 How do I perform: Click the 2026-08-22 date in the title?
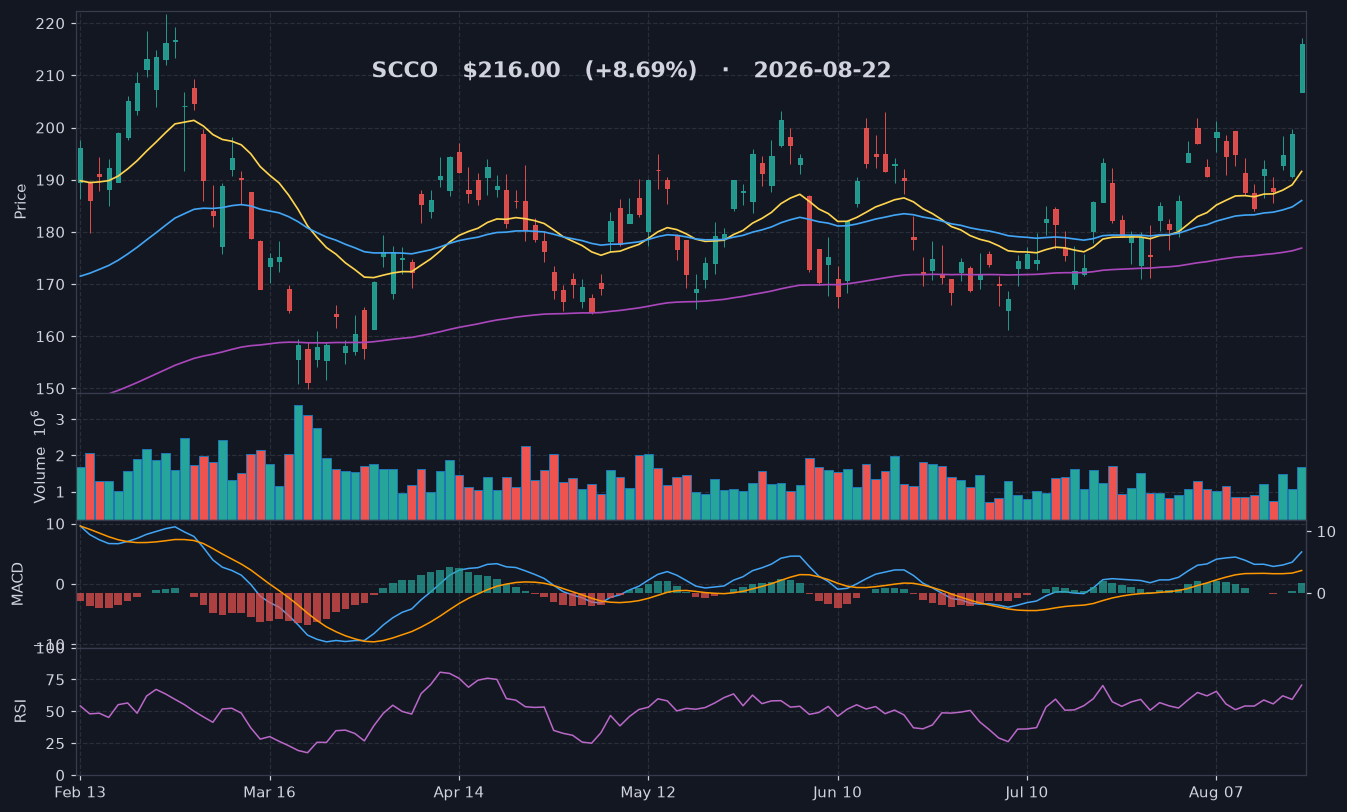822,71
